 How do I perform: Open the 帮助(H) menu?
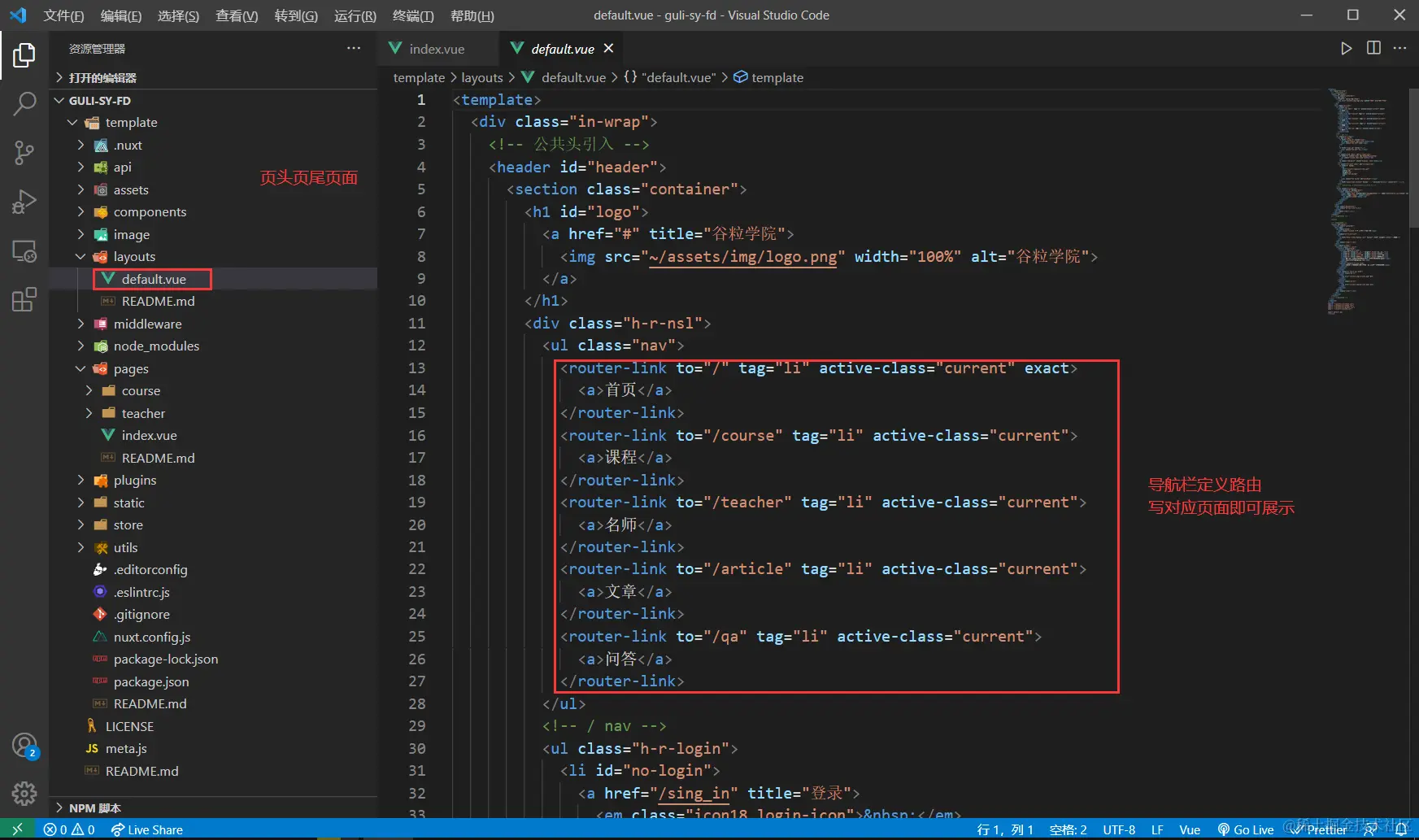472,15
